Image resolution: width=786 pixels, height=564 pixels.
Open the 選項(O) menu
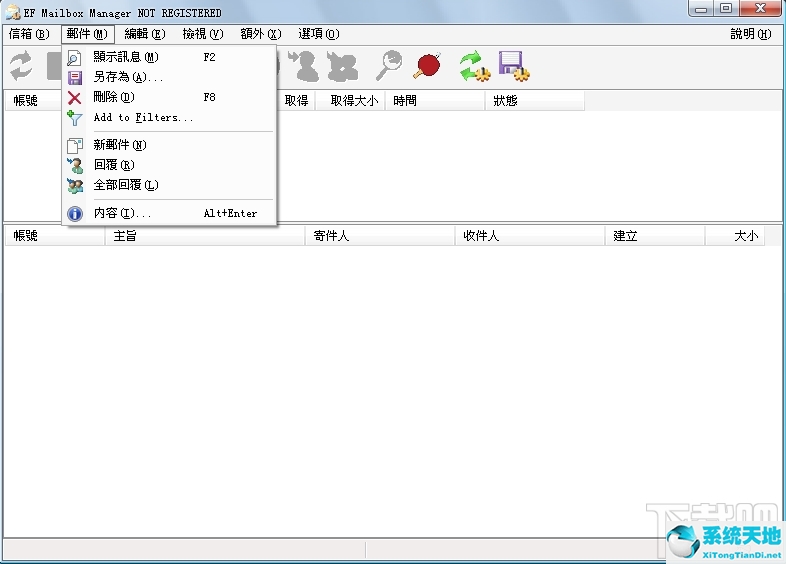click(319, 34)
